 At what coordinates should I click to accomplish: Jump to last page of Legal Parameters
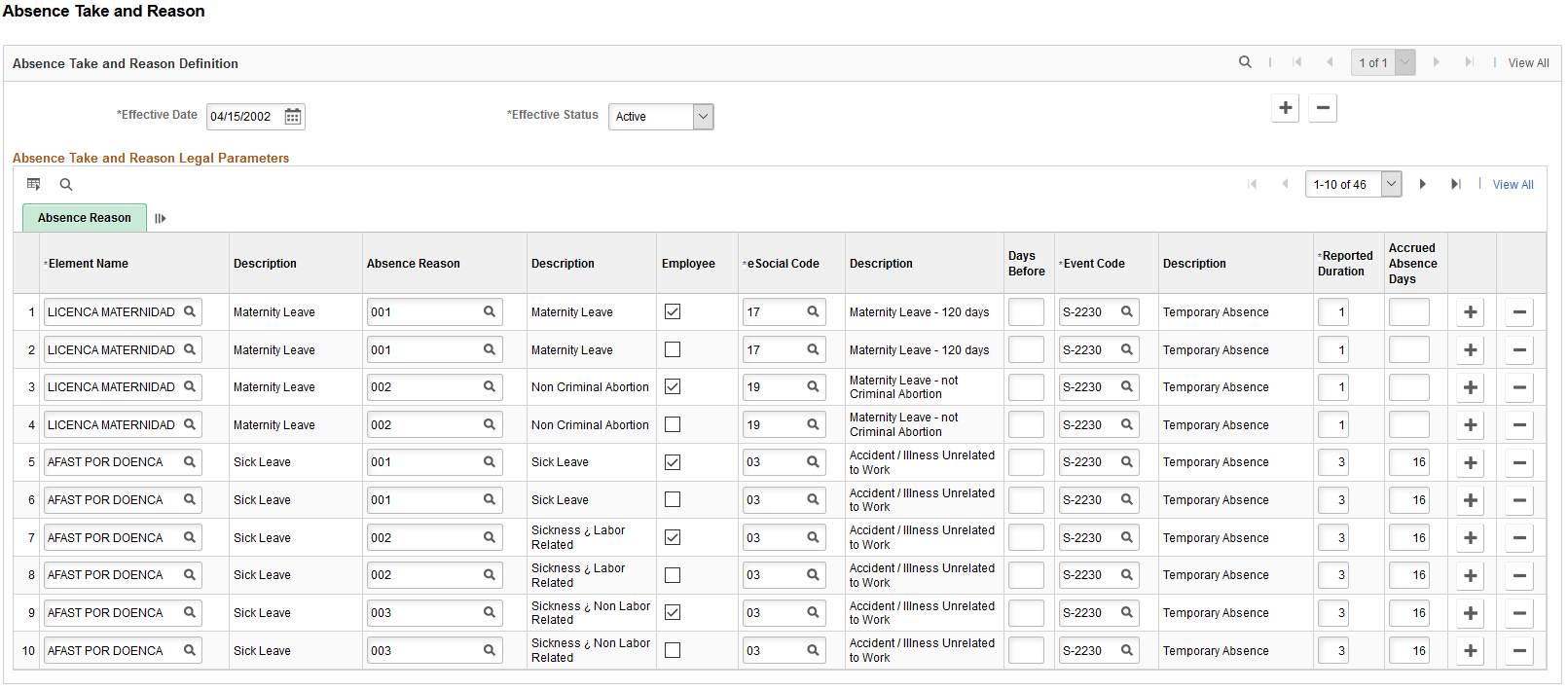1456,184
